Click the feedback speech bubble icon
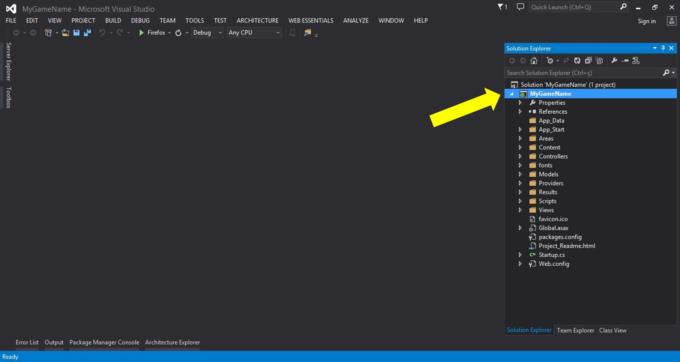The width and height of the screenshot is (680, 362). [520, 7]
